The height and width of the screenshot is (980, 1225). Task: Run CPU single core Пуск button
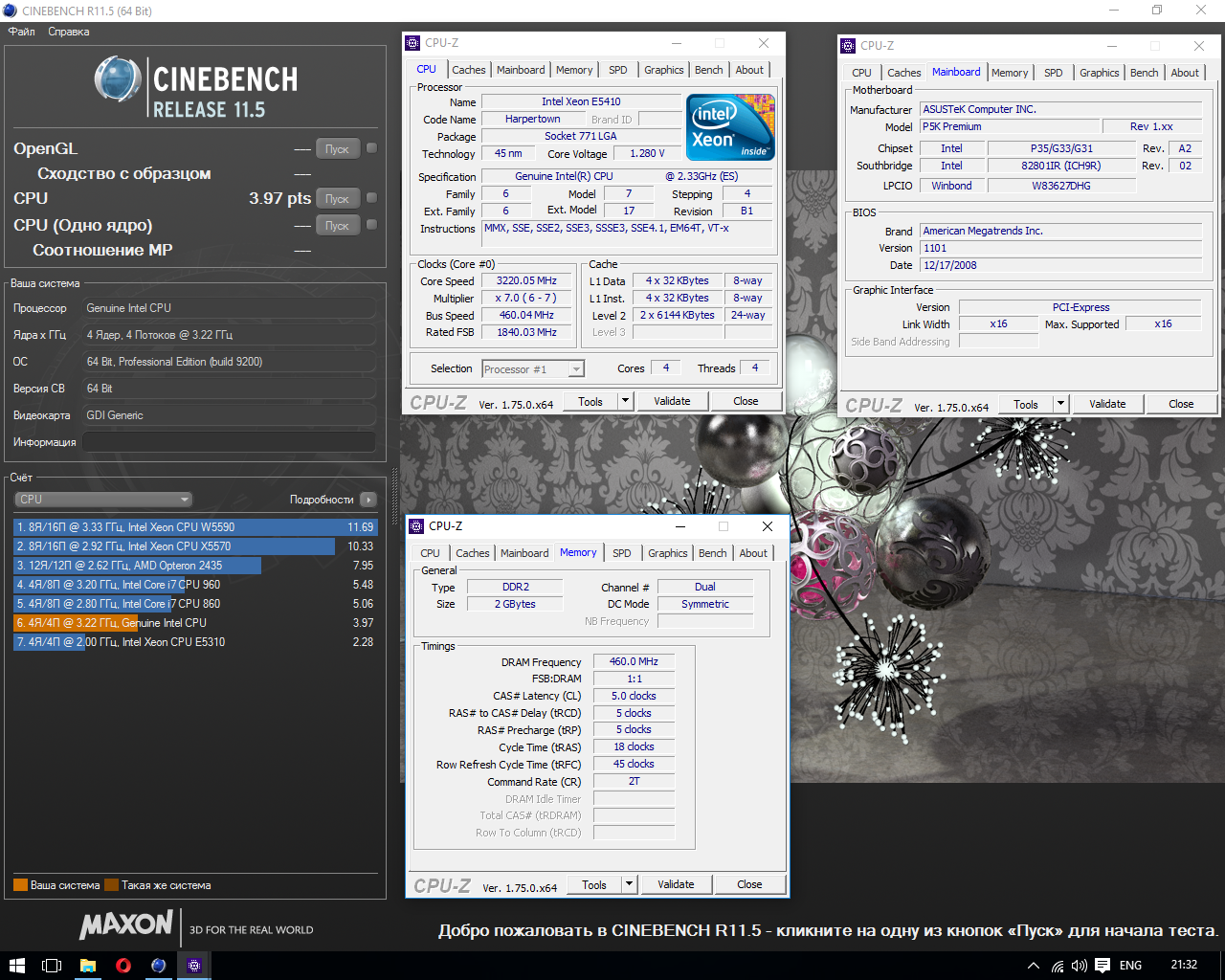337,225
